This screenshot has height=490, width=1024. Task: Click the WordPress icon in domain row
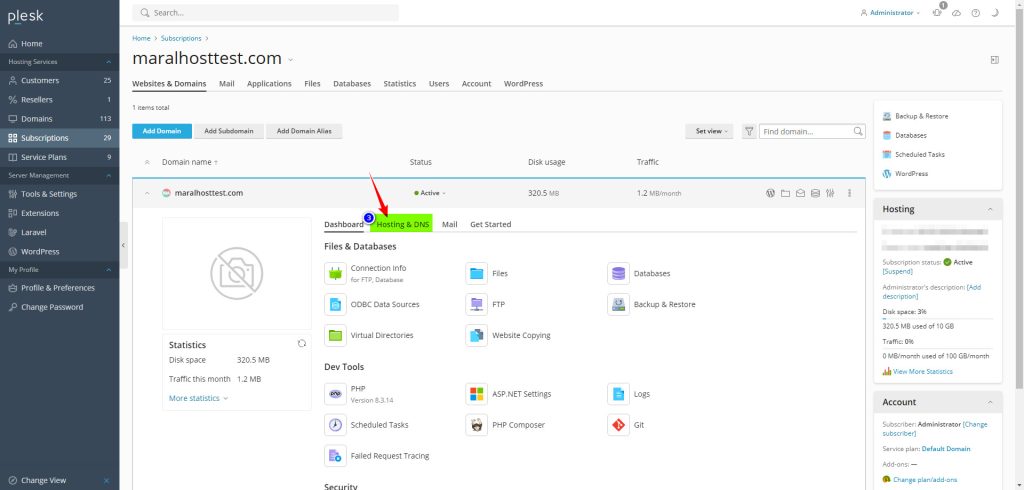click(x=770, y=193)
